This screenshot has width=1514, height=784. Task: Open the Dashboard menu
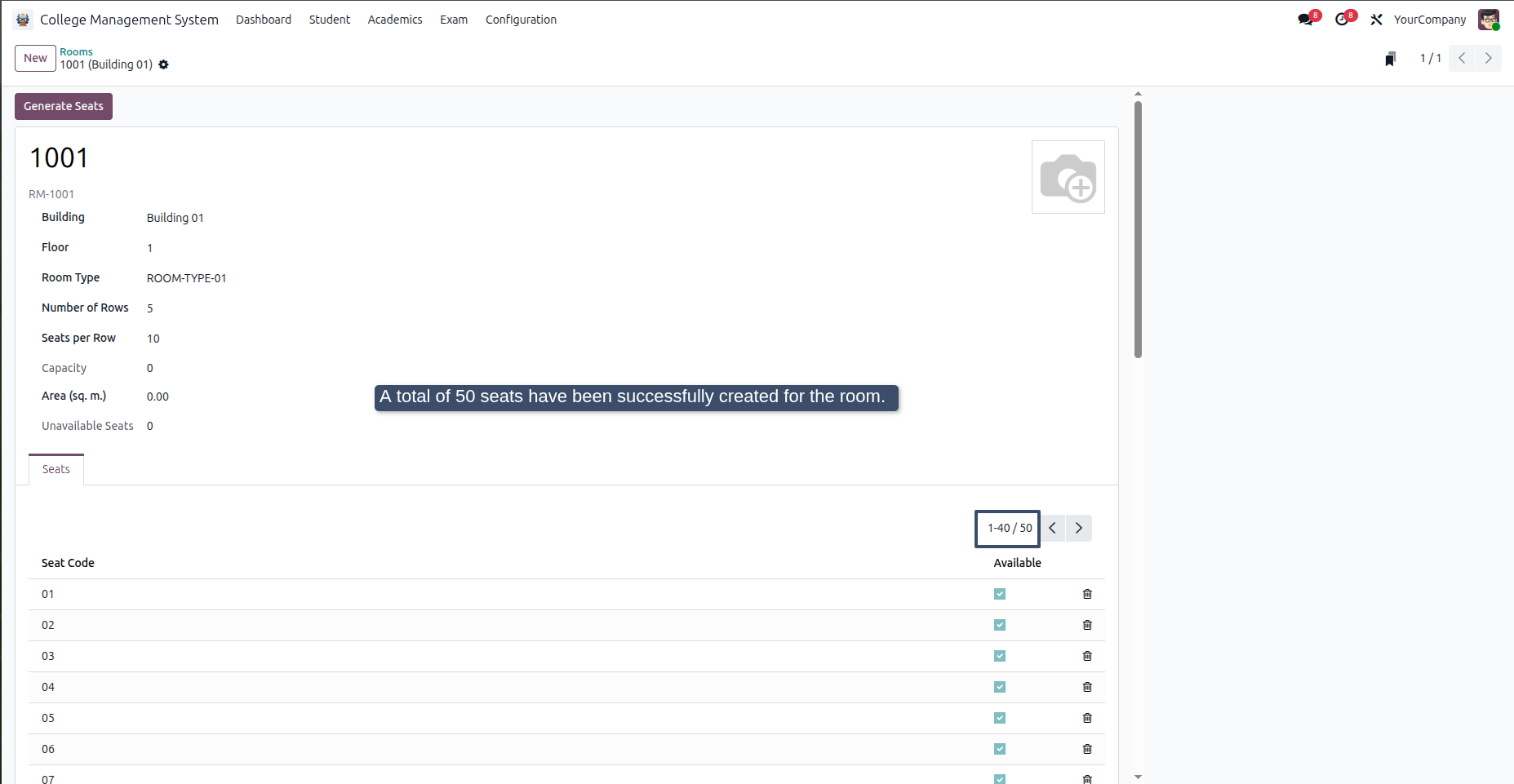[264, 20]
